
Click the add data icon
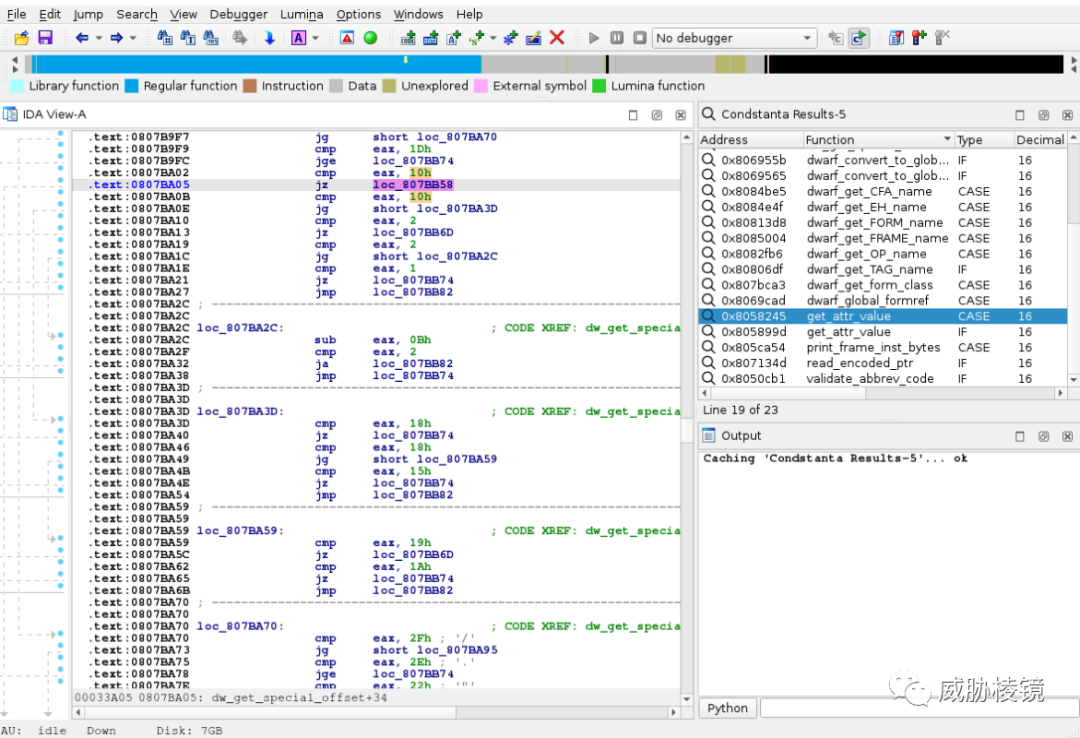pos(430,38)
